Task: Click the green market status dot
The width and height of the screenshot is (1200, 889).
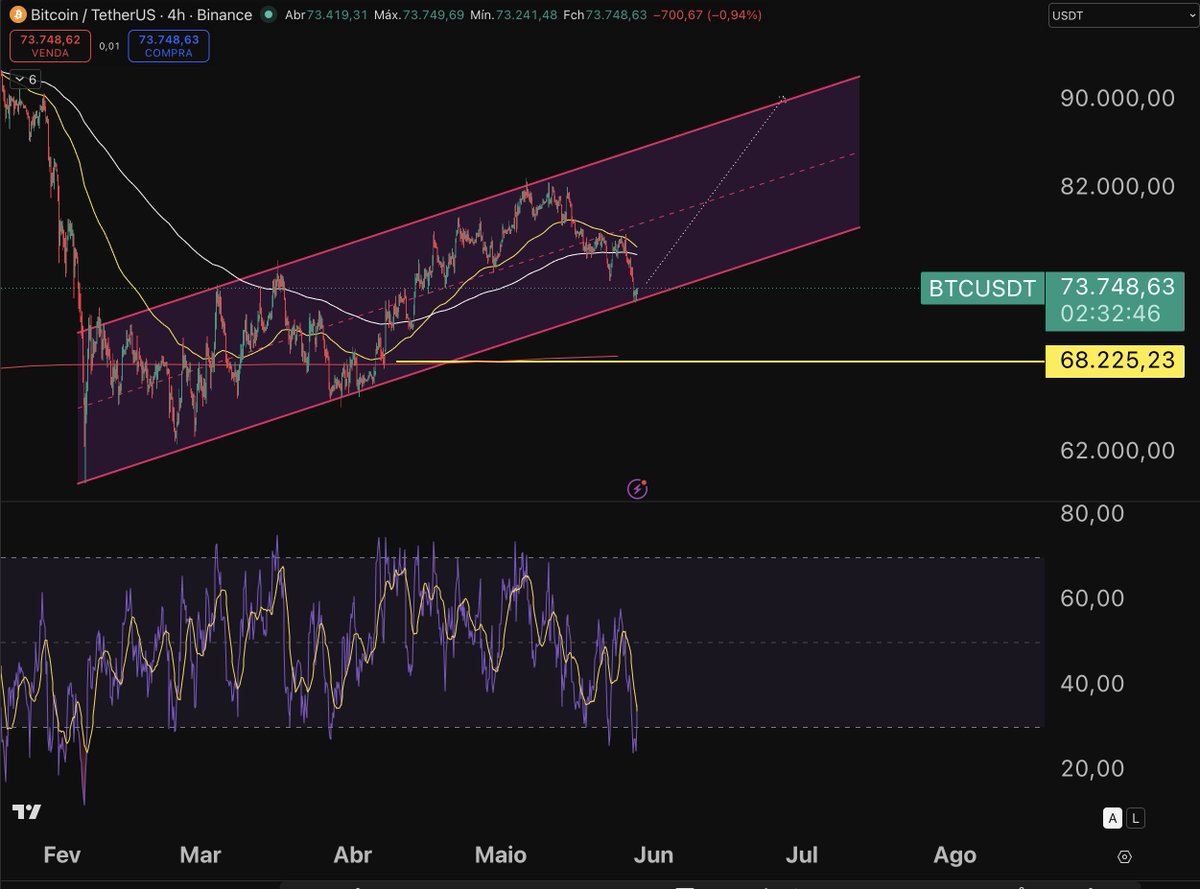Action: [267, 15]
